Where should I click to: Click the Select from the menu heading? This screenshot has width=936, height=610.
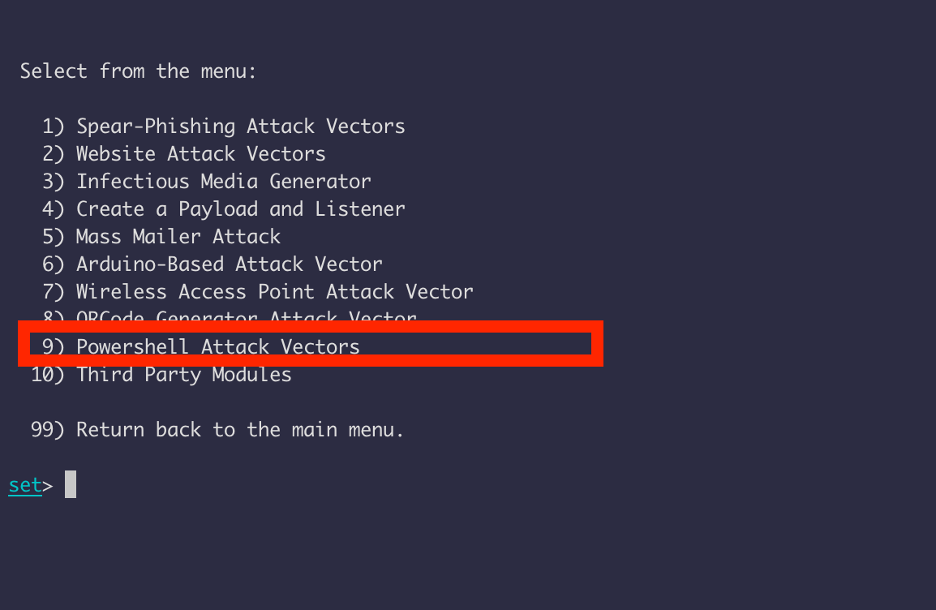pos(138,72)
